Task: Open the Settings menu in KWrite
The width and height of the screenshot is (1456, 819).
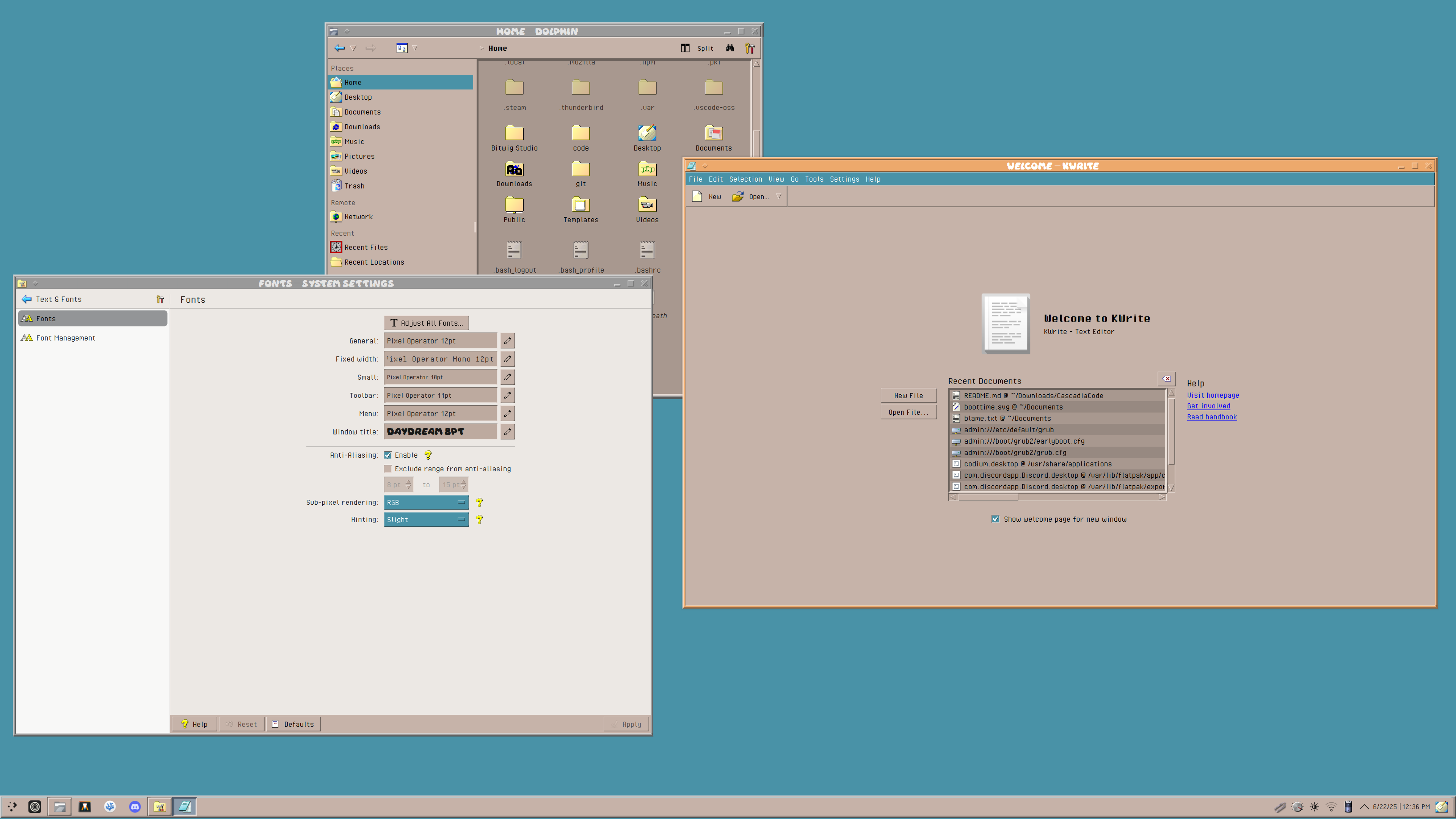Action: click(x=844, y=179)
